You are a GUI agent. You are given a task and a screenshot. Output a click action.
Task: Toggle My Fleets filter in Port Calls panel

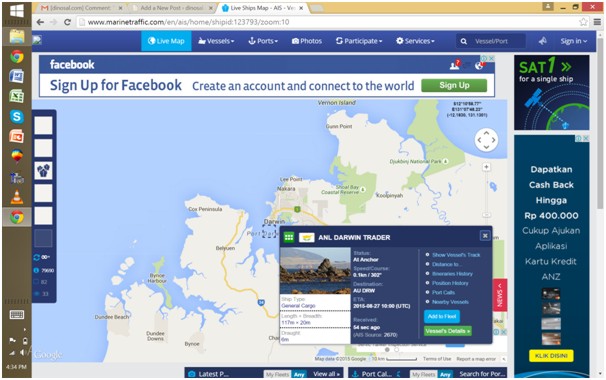coord(423,374)
